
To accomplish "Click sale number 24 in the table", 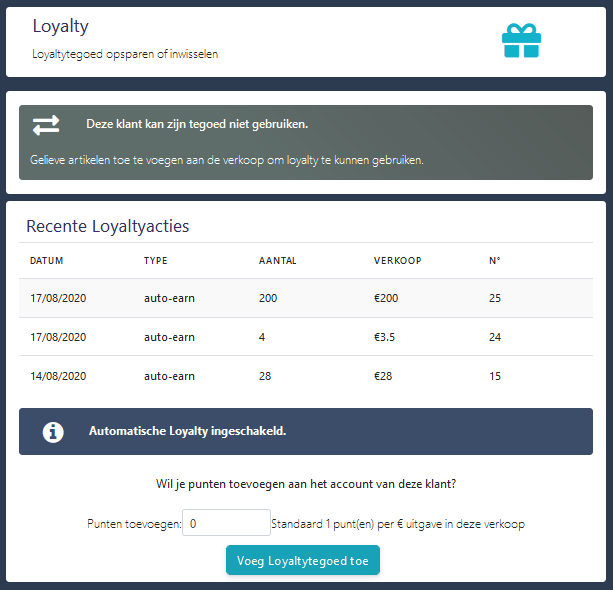I will pos(495,337).
